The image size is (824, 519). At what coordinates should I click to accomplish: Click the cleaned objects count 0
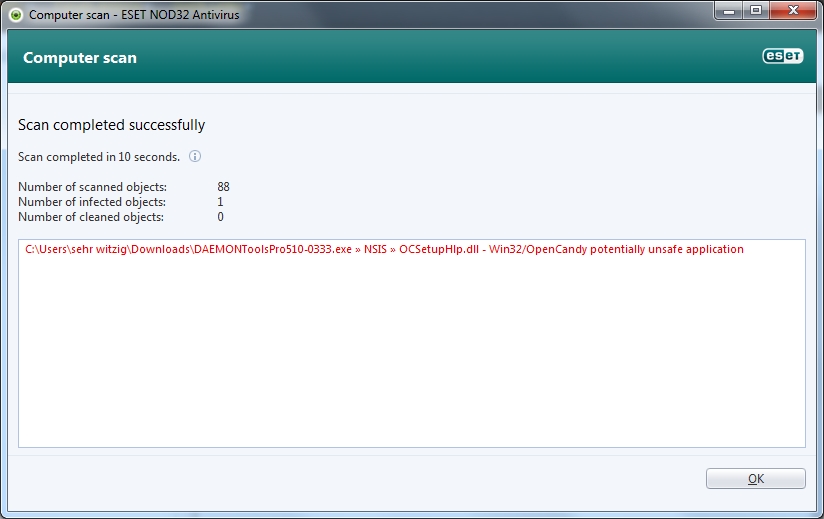[220, 217]
